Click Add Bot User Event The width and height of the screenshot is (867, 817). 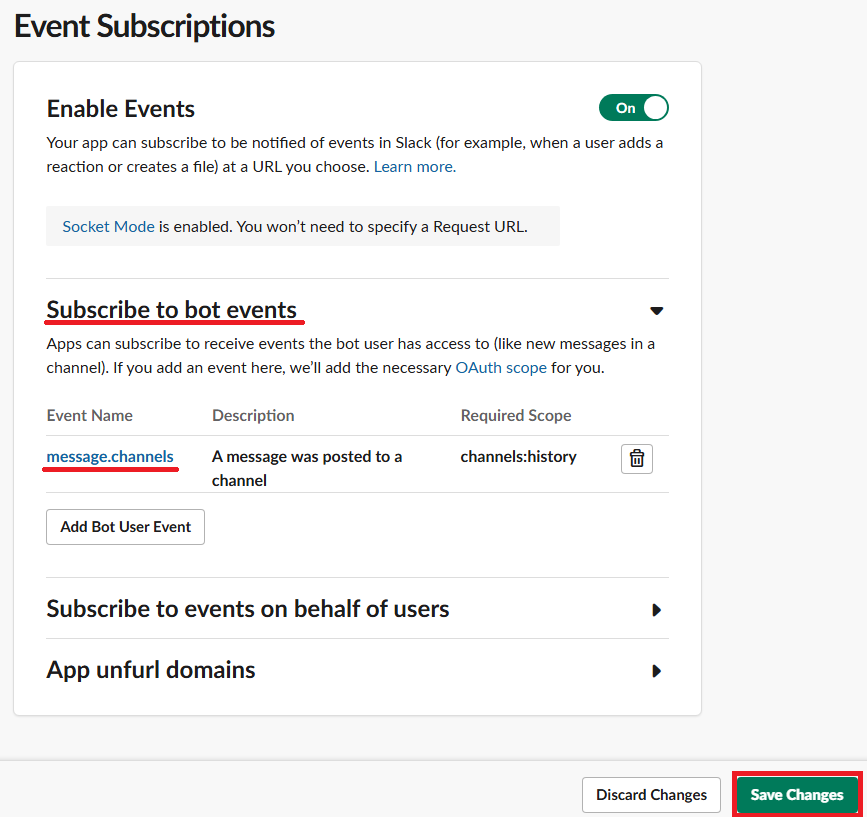click(x=125, y=527)
